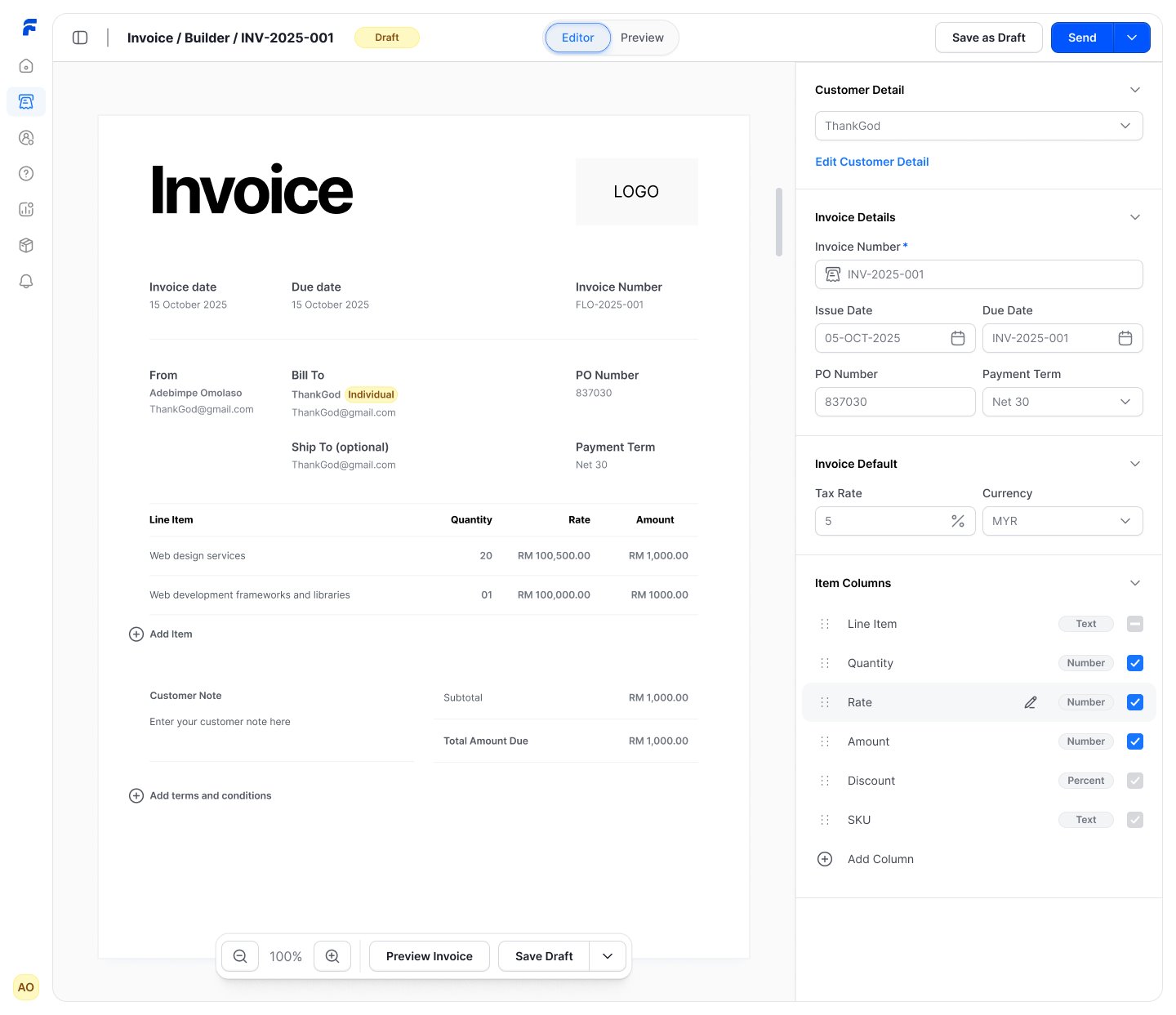This screenshot has width=1176, height=1015.
Task: Click the app logo at top of sidebar
Action: [29, 28]
